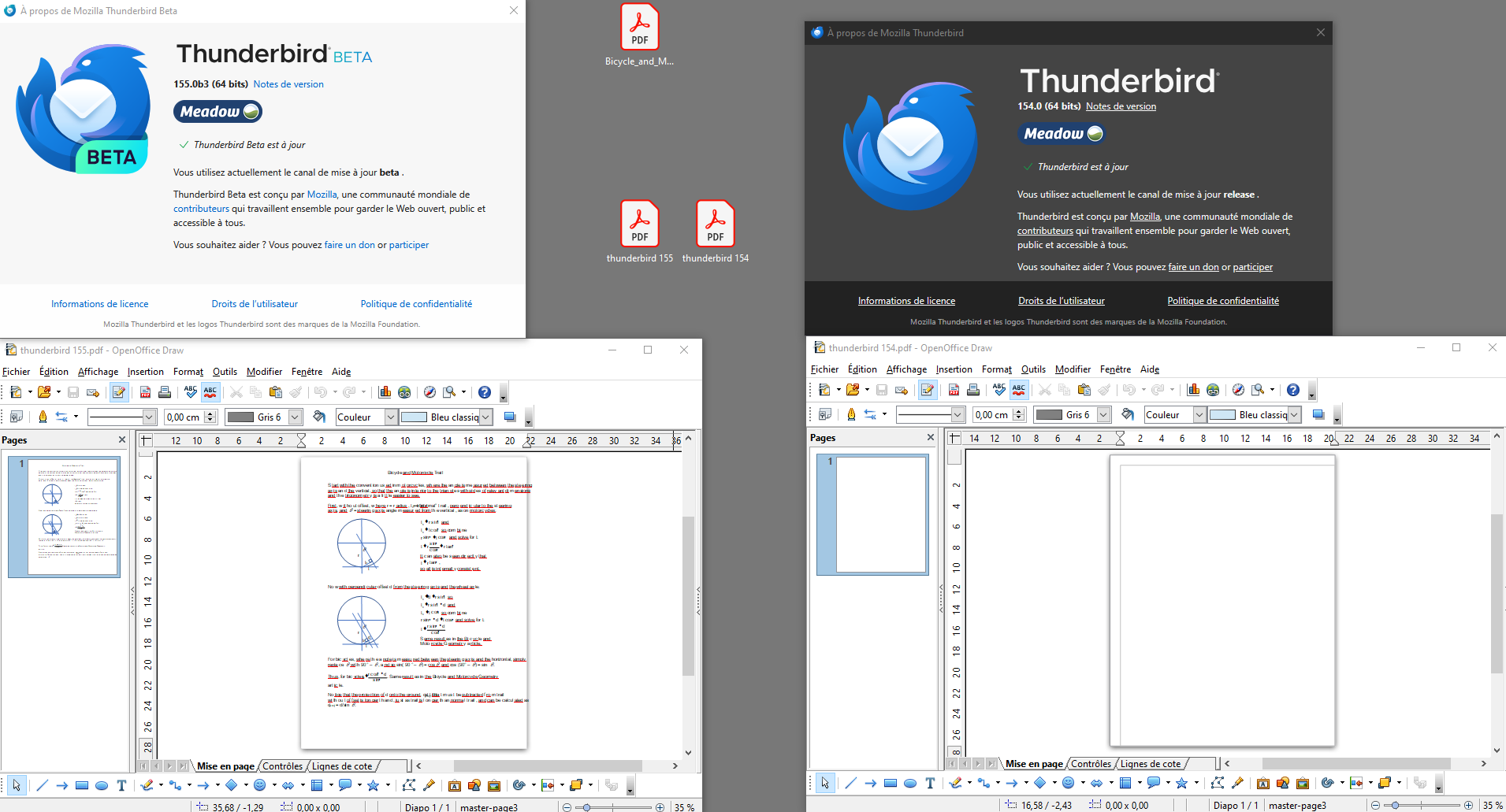Follow the contributeurs link in Thunderbird Beta dialog
This screenshot has height=812, width=1506.
(x=201, y=209)
